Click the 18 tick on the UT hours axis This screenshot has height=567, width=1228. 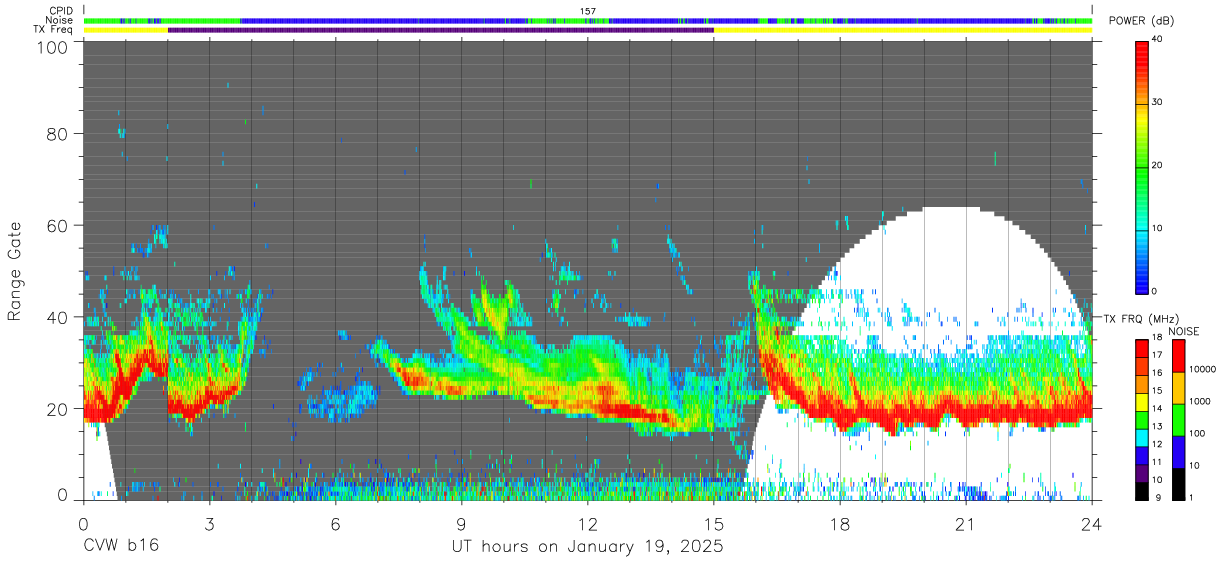pyautogui.click(x=840, y=523)
